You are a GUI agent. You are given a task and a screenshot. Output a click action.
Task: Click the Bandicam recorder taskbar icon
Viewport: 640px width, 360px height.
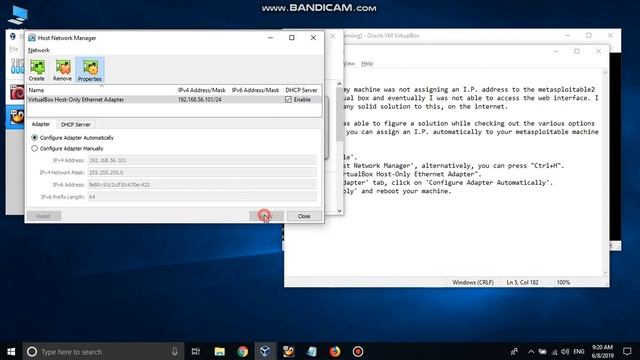click(358, 351)
